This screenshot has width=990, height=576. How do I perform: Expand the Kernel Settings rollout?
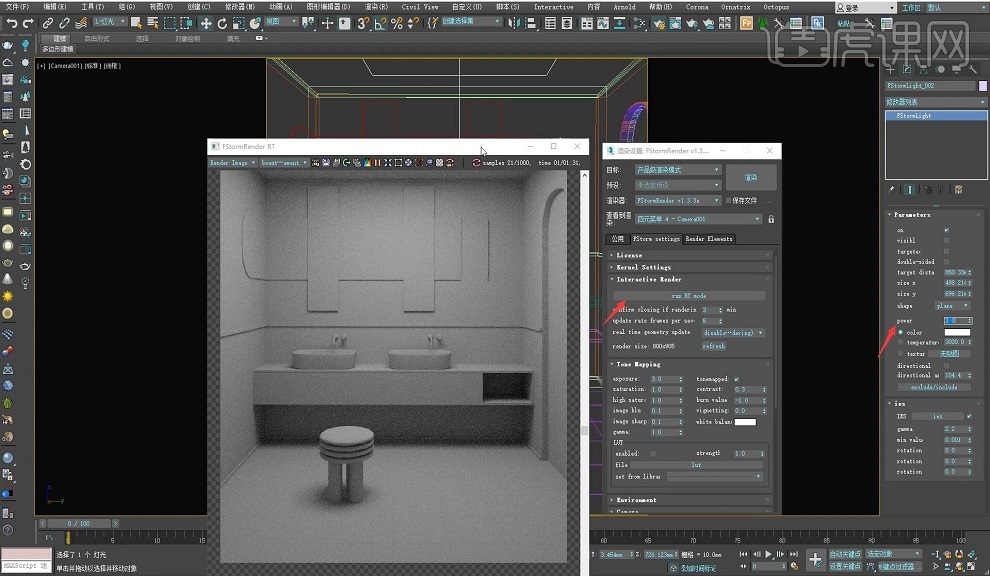tap(690, 267)
